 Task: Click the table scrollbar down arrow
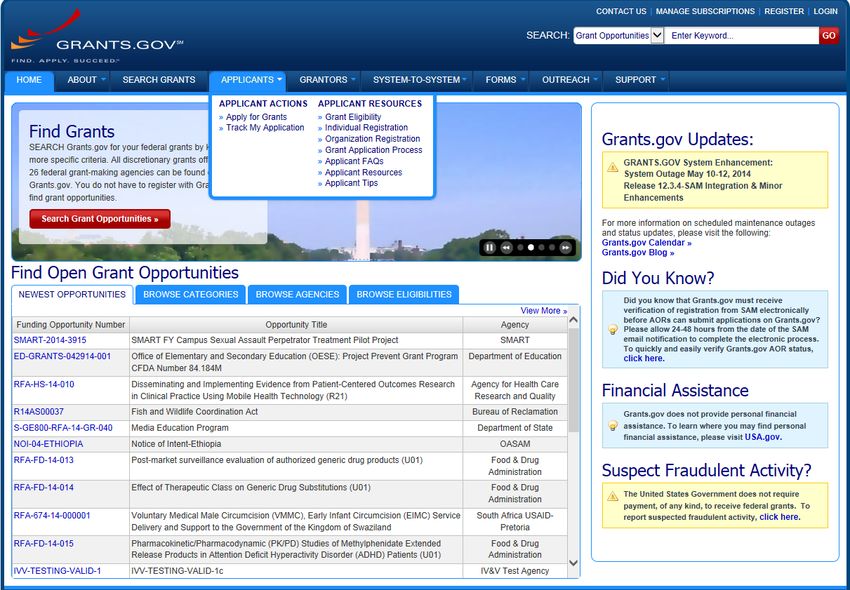[x=573, y=563]
